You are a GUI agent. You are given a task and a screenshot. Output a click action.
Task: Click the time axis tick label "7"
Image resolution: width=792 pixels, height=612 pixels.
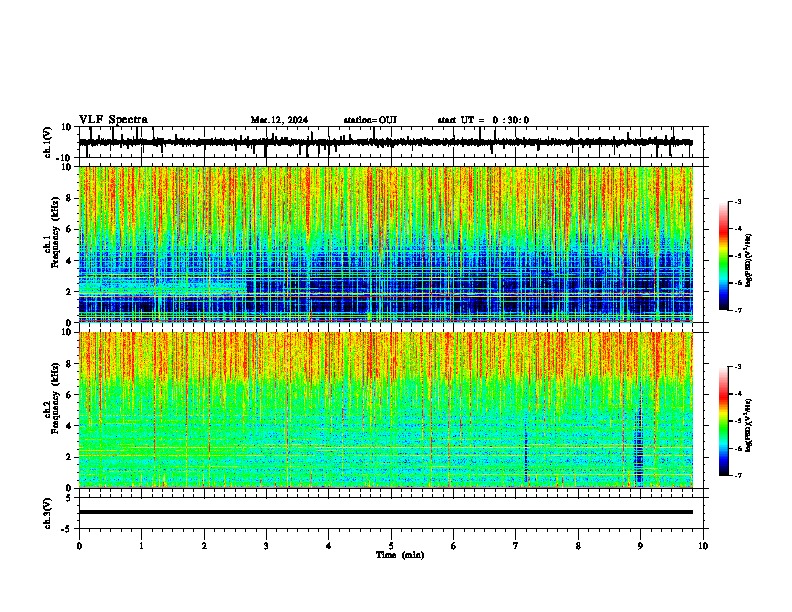tap(516, 546)
